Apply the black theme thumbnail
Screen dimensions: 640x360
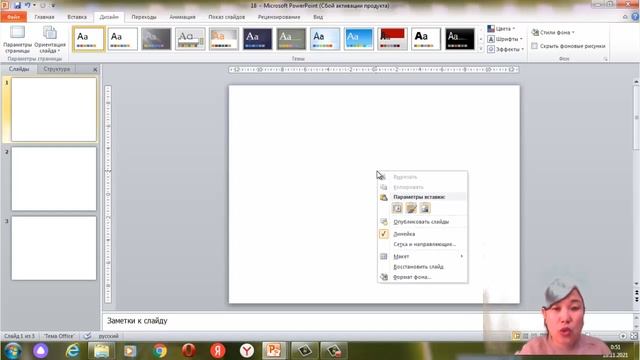[x=460, y=39]
